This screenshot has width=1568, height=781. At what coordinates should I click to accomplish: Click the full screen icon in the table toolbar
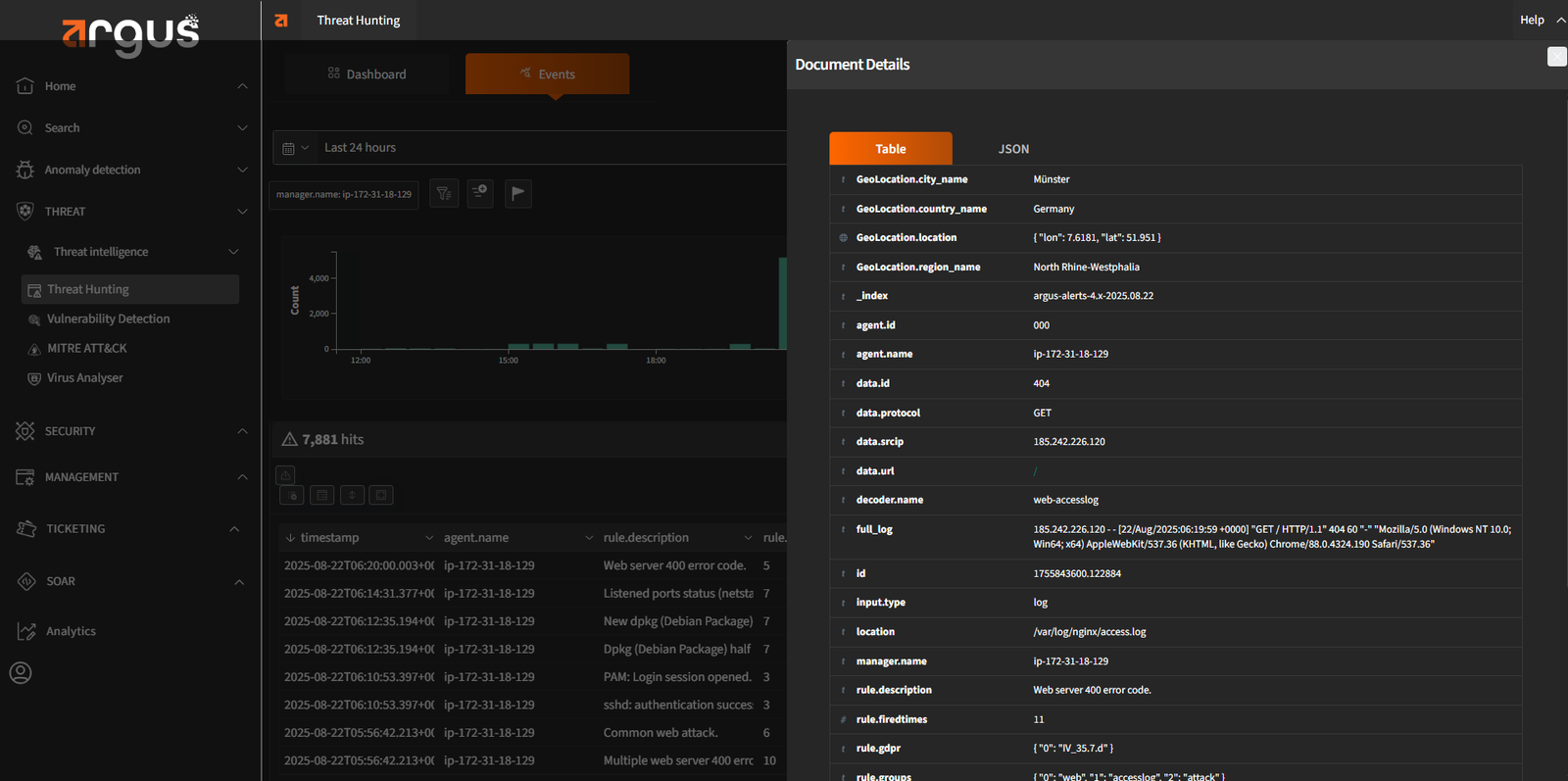click(x=382, y=495)
